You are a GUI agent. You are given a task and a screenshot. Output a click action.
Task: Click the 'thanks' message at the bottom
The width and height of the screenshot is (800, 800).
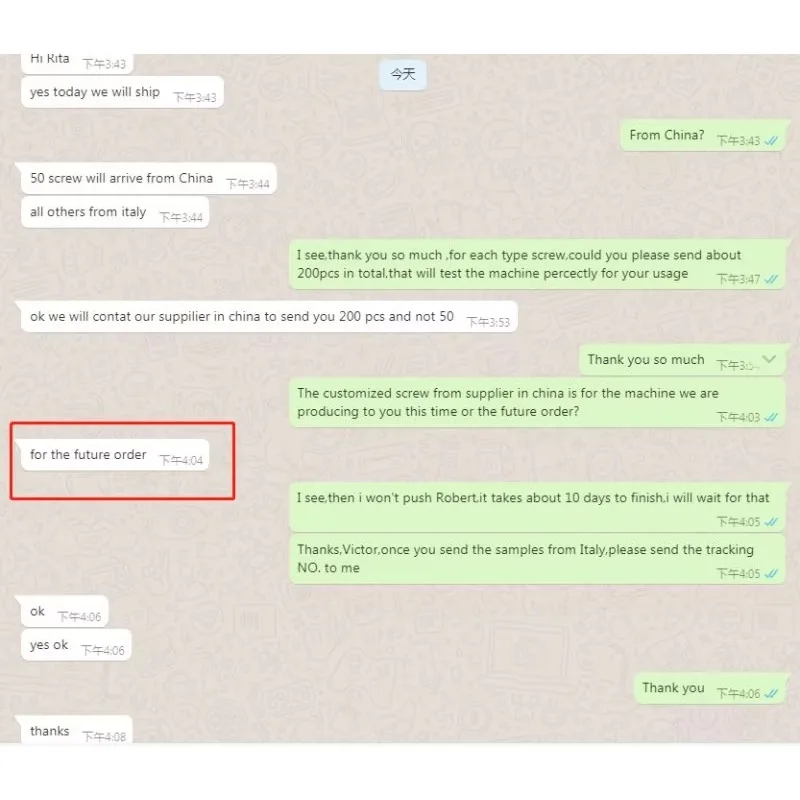click(x=77, y=731)
